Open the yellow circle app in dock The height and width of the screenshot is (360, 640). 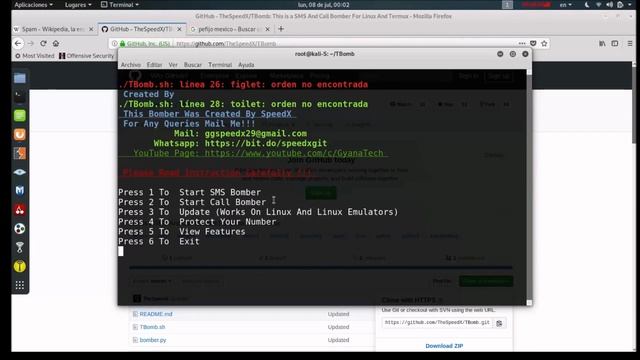tap(20, 266)
